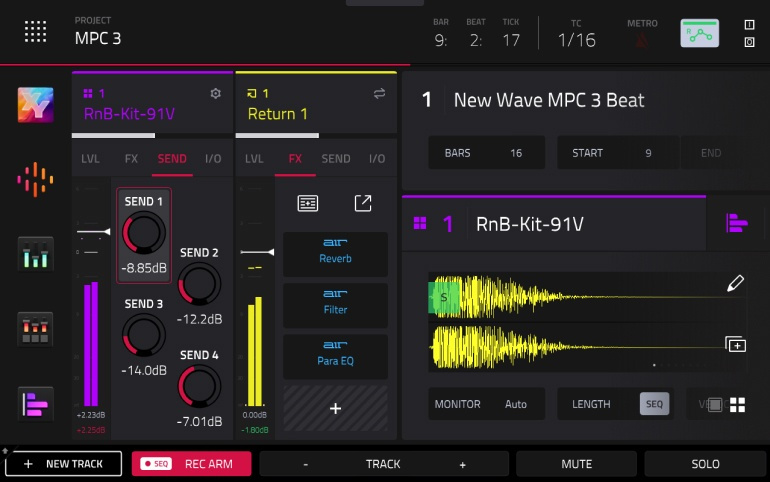Click the green S start marker on waveform

pos(444,297)
